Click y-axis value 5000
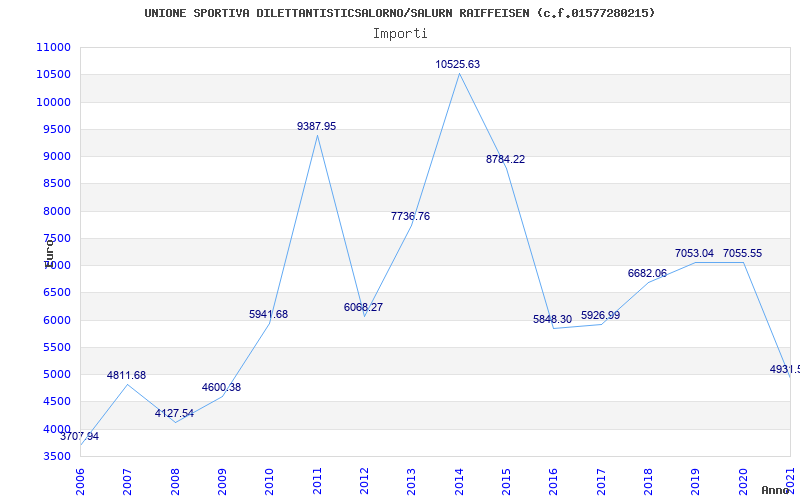800x500 pixels. coord(56,374)
